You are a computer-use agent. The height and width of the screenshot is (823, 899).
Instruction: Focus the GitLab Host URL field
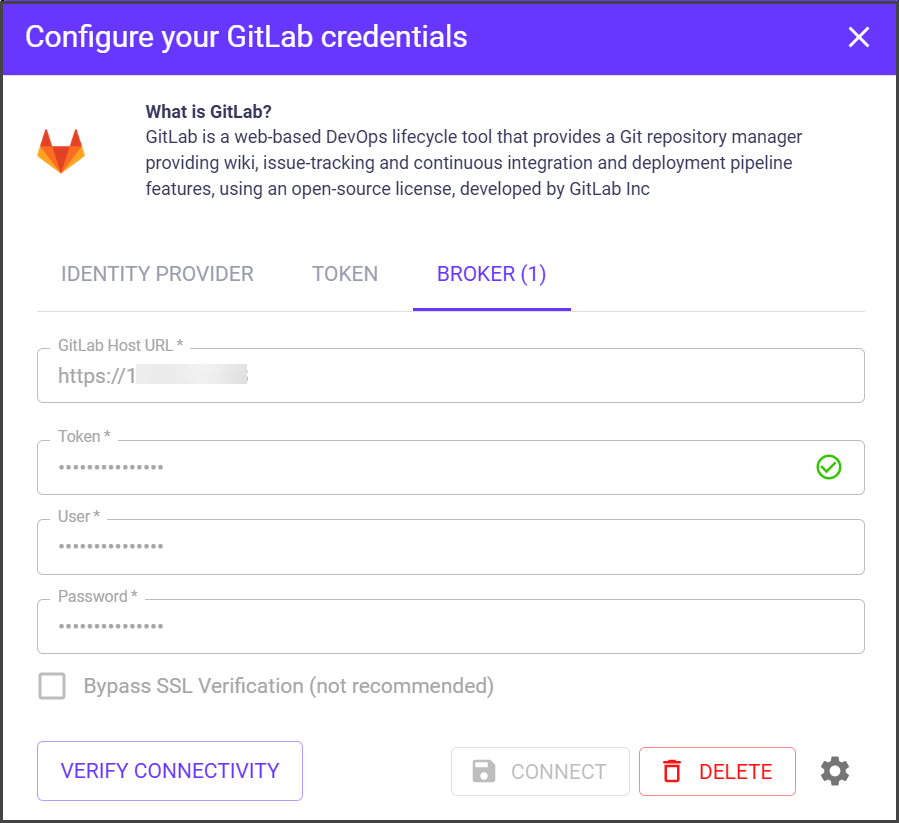click(x=450, y=376)
